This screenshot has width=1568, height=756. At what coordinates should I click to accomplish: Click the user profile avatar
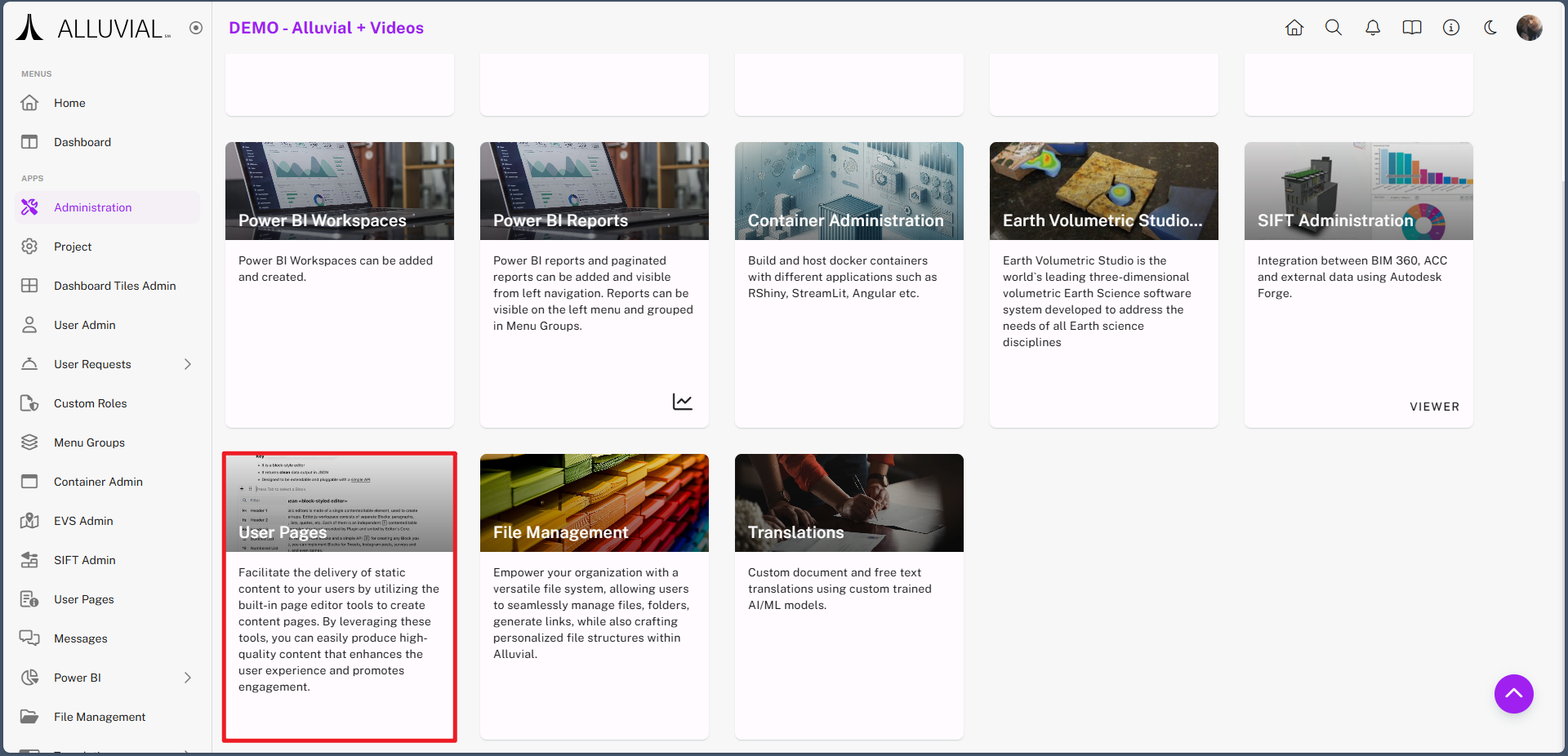point(1529,28)
